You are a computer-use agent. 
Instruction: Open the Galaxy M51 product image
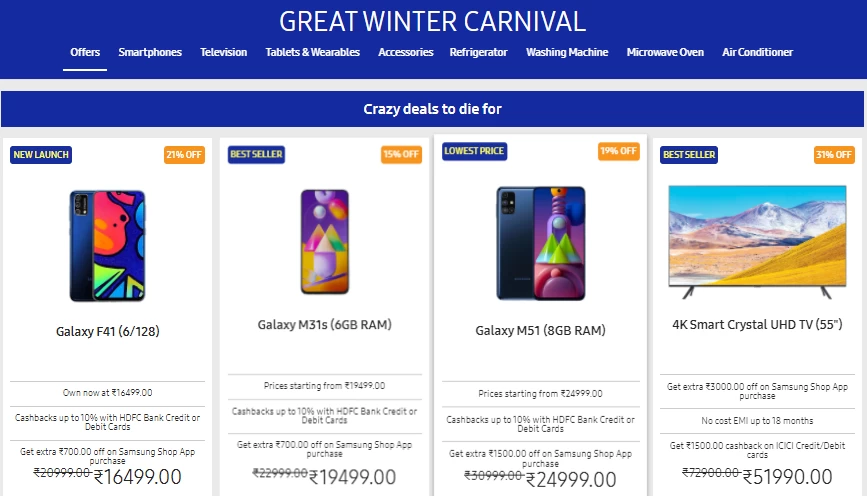[541, 243]
